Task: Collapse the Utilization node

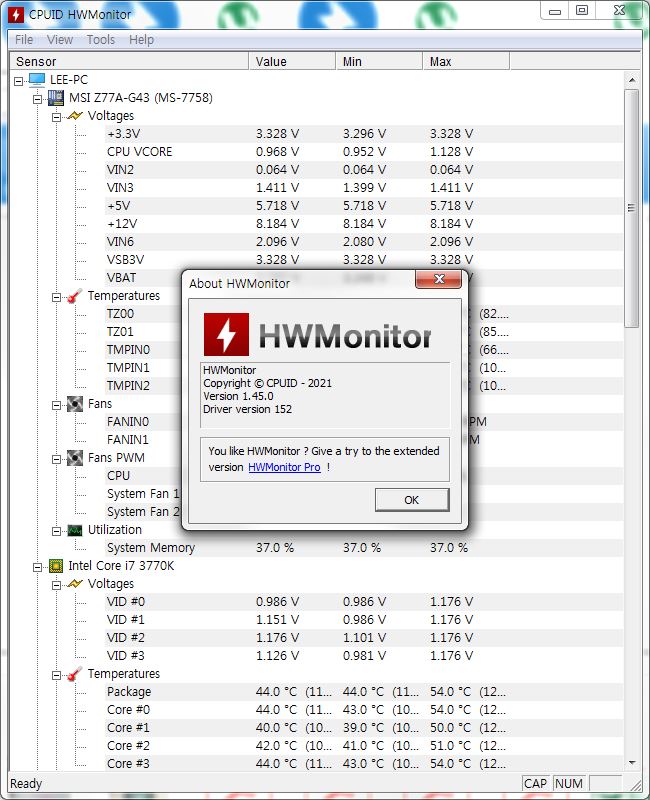Action: (x=56, y=532)
